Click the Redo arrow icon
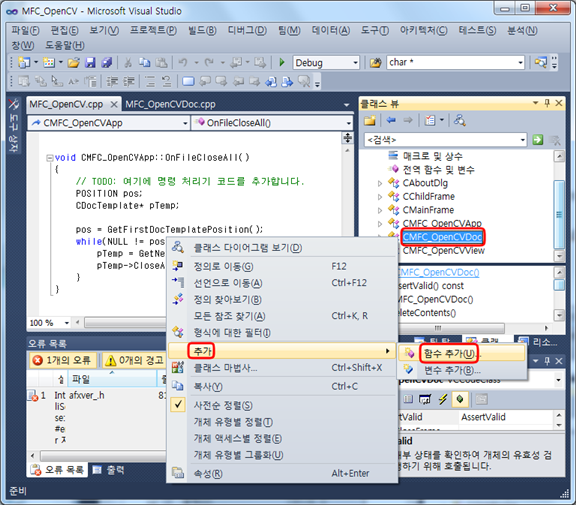The height and width of the screenshot is (505, 576). click(x=209, y=63)
